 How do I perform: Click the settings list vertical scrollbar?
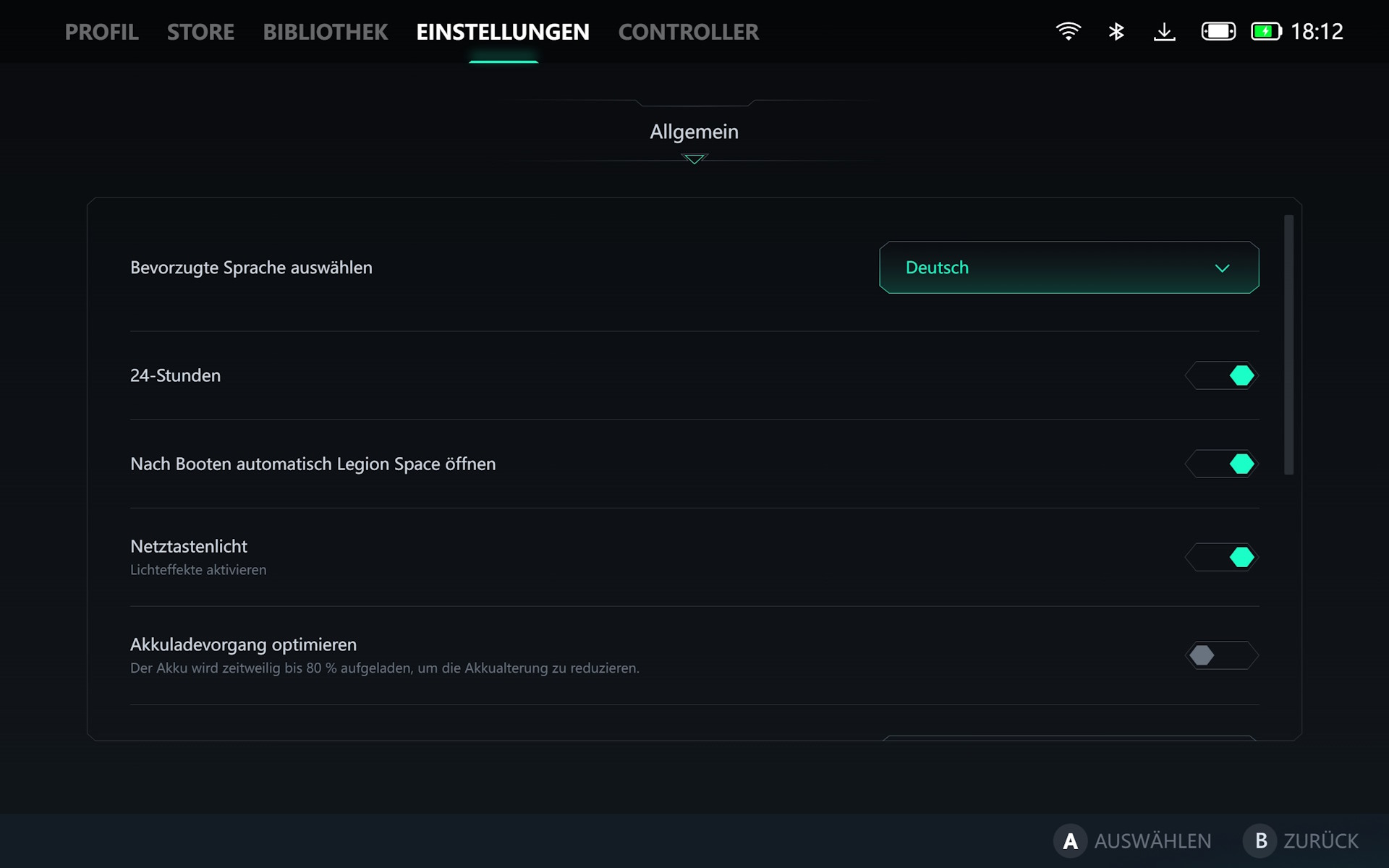point(1288,345)
